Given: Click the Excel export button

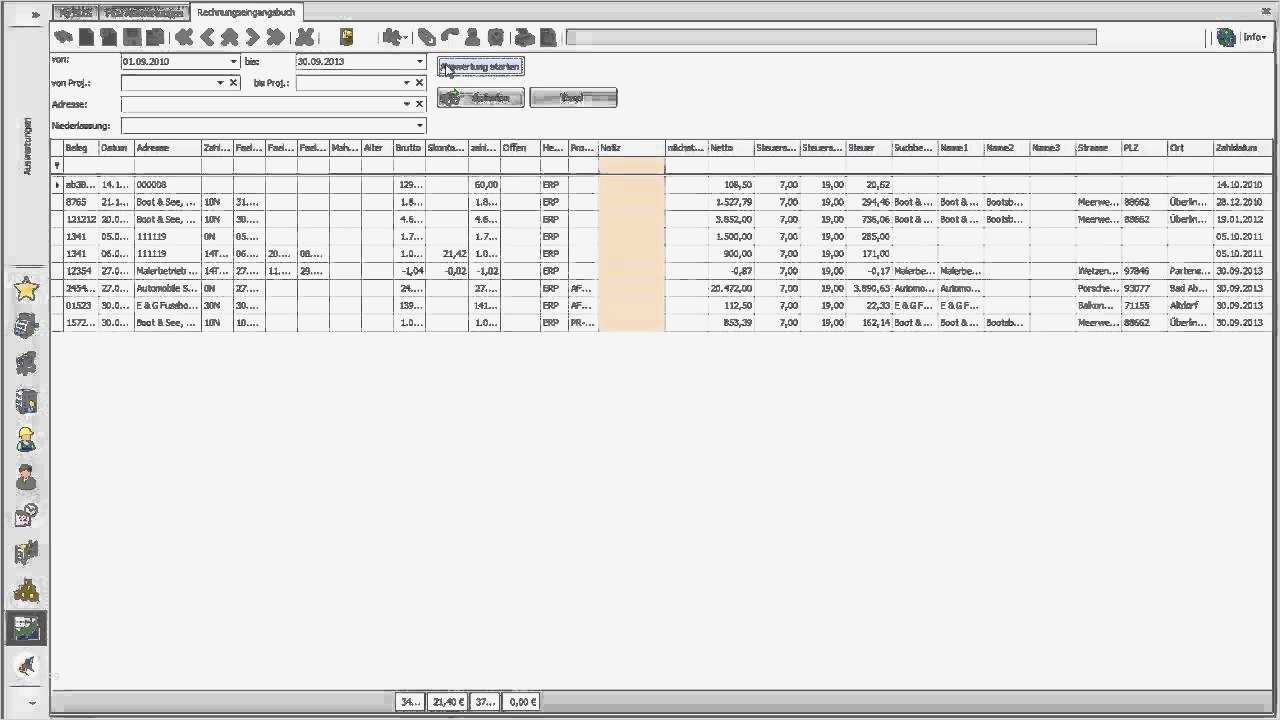Looking at the screenshot, I should [573, 97].
